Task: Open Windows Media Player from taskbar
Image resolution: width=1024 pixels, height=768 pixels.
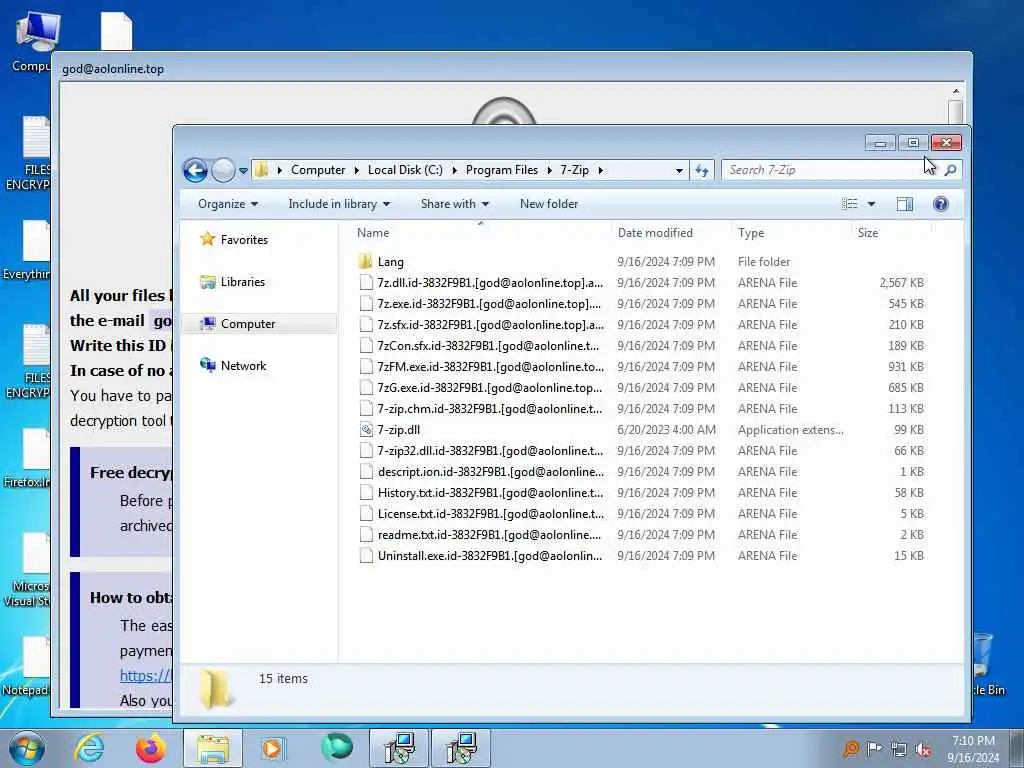Action: click(x=273, y=748)
